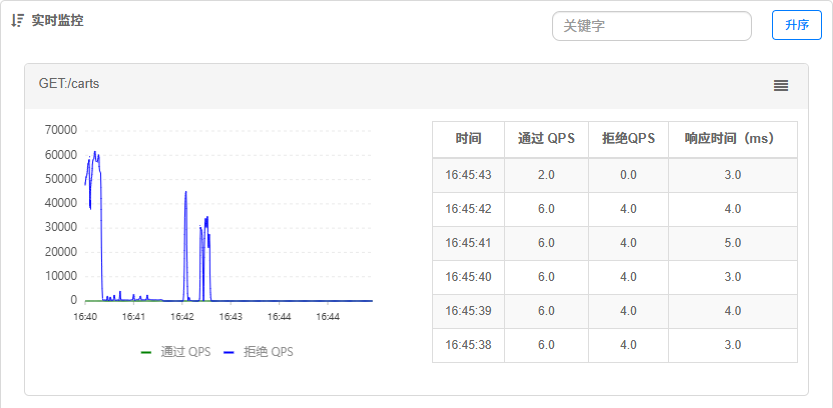Click the 响应时间（ms）column header
This screenshot has height=408, width=833.
(x=732, y=139)
